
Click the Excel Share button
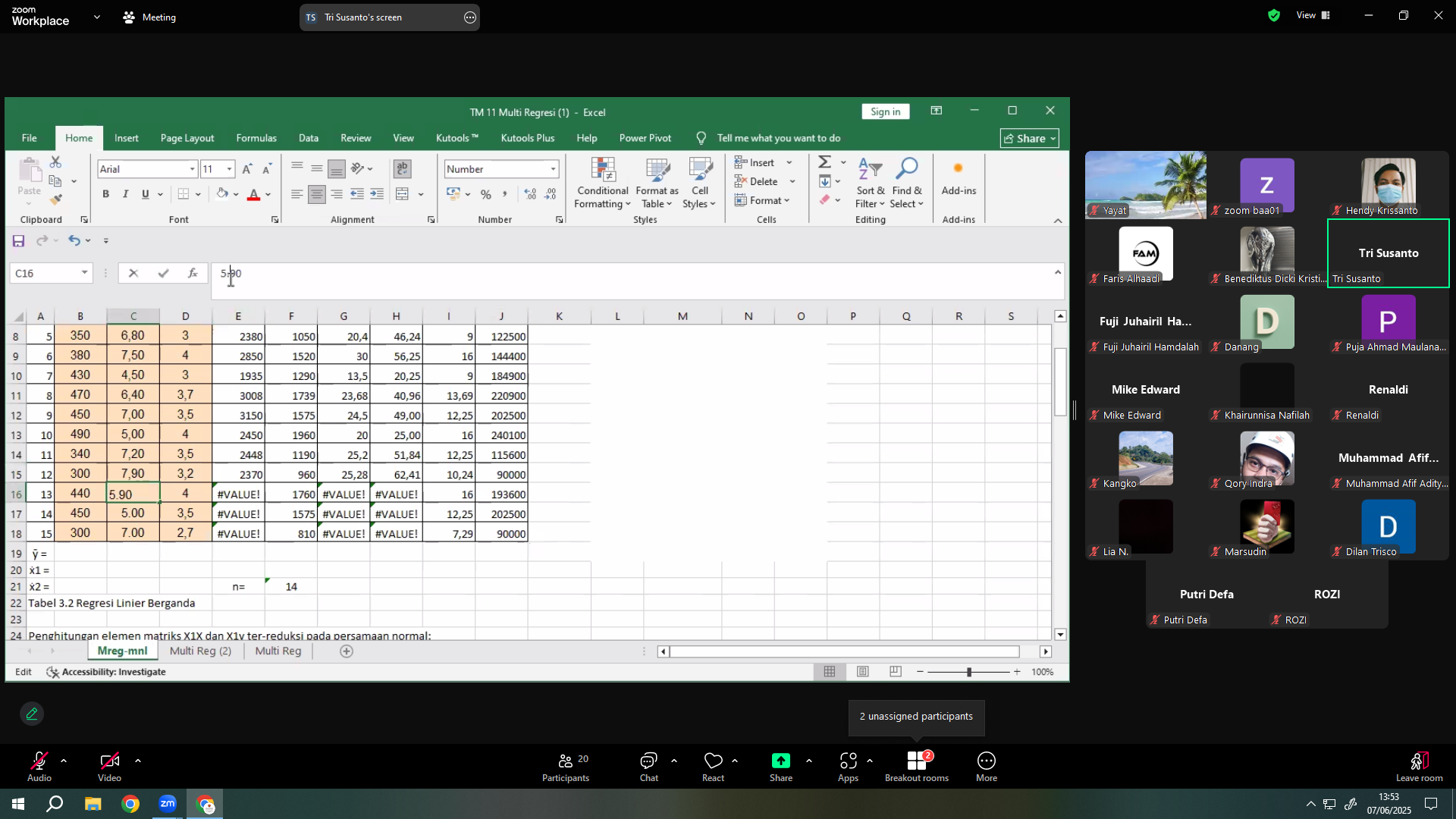tap(1030, 139)
